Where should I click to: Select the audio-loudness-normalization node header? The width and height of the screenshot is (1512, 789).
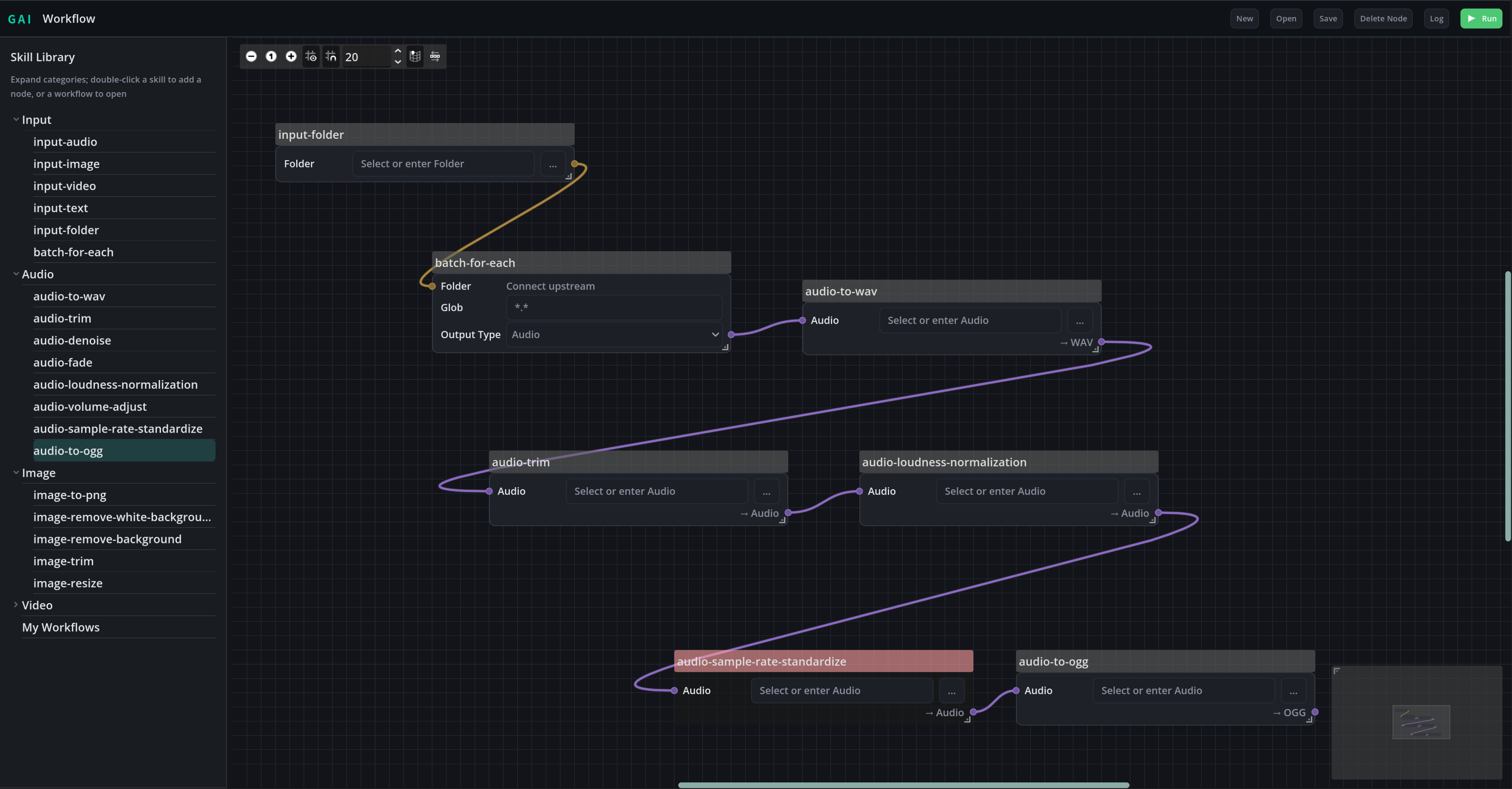point(1009,462)
